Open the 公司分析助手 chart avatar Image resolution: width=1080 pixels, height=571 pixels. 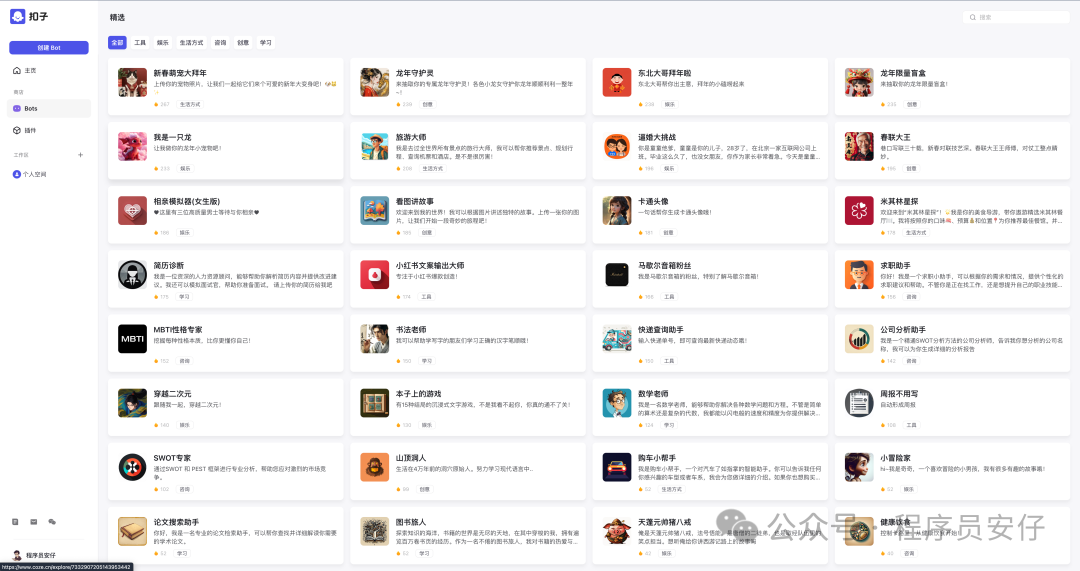pos(859,338)
